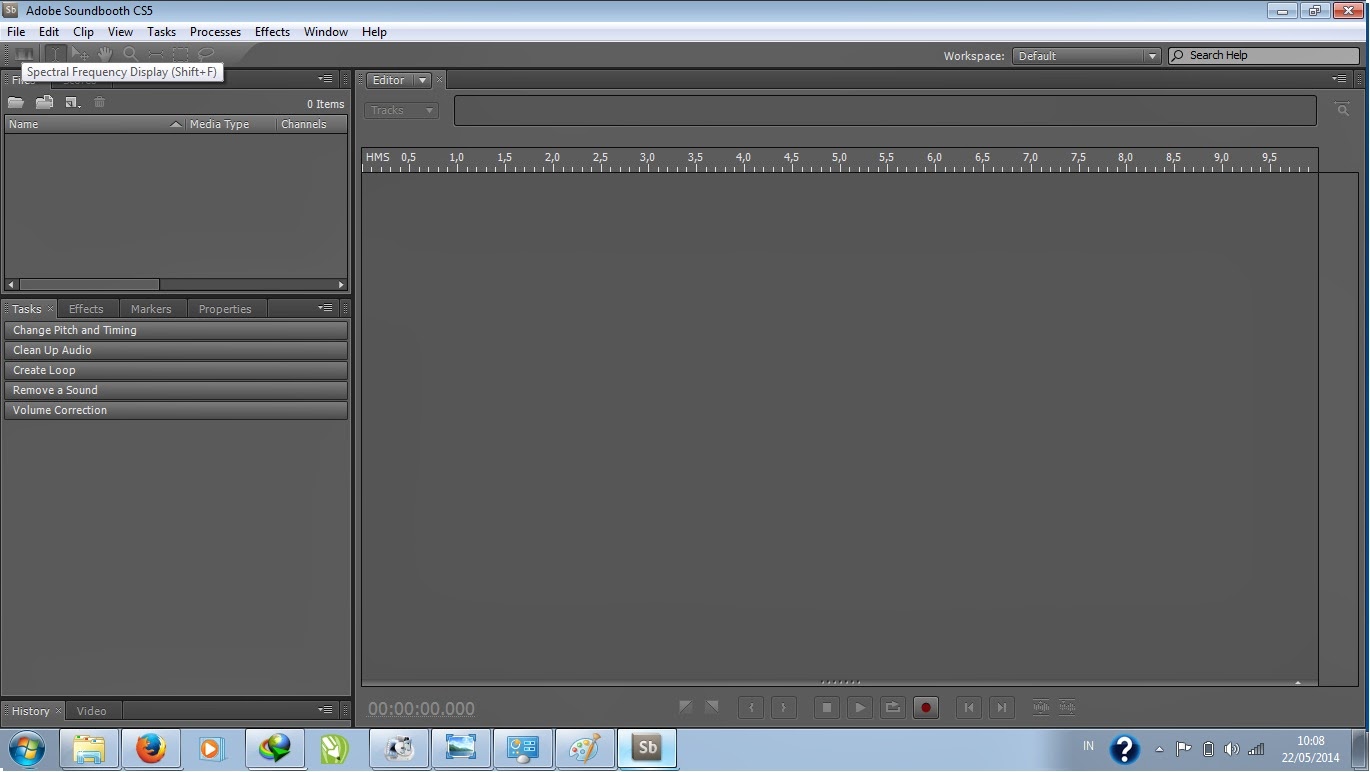
Task: Open the Effects menu
Action: click(272, 32)
